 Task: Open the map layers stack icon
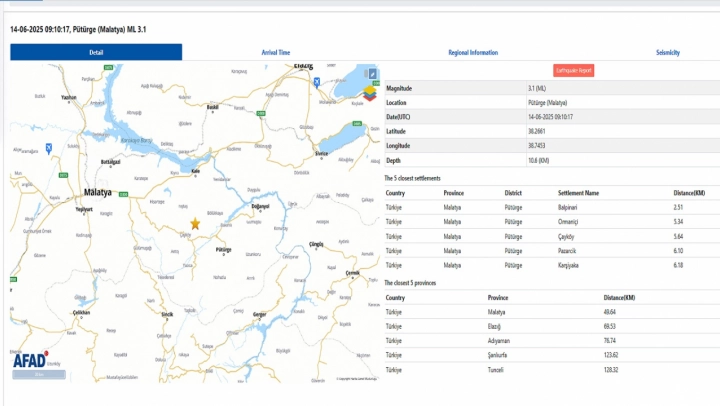coord(372,95)
